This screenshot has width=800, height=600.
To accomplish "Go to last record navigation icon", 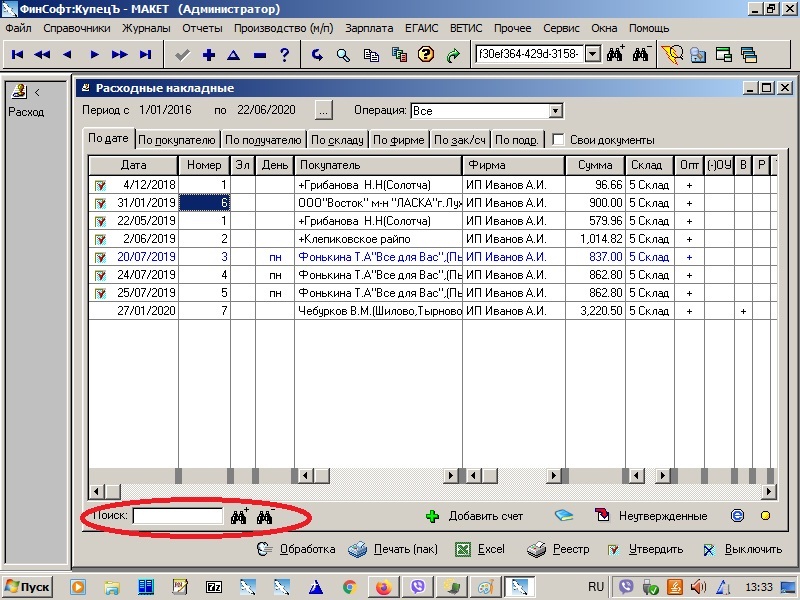I will pyautogui.click(x=145, y=55).
